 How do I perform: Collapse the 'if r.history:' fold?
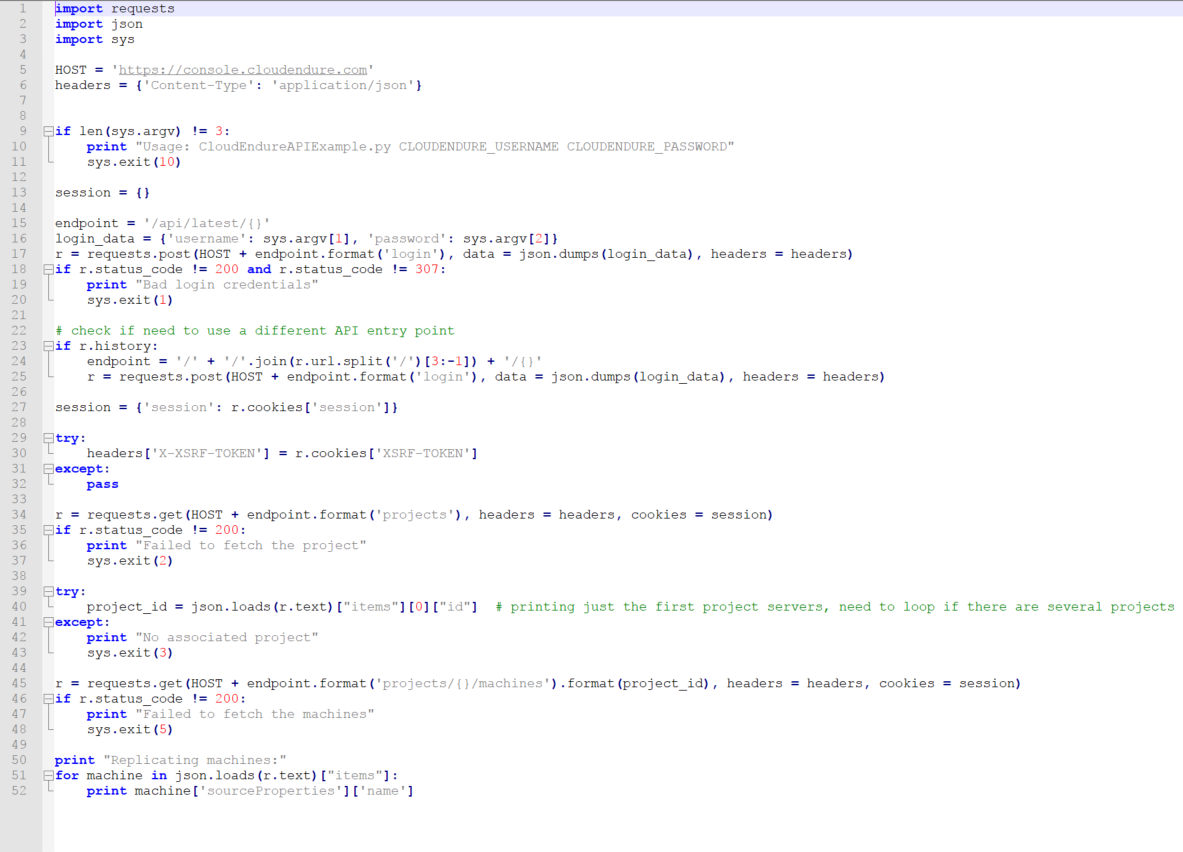[48, 346]
